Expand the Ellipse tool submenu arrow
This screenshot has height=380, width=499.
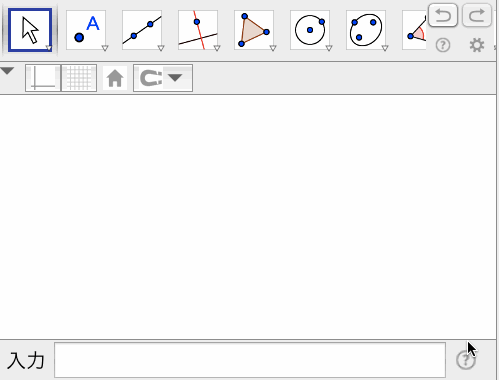(385, 48)
